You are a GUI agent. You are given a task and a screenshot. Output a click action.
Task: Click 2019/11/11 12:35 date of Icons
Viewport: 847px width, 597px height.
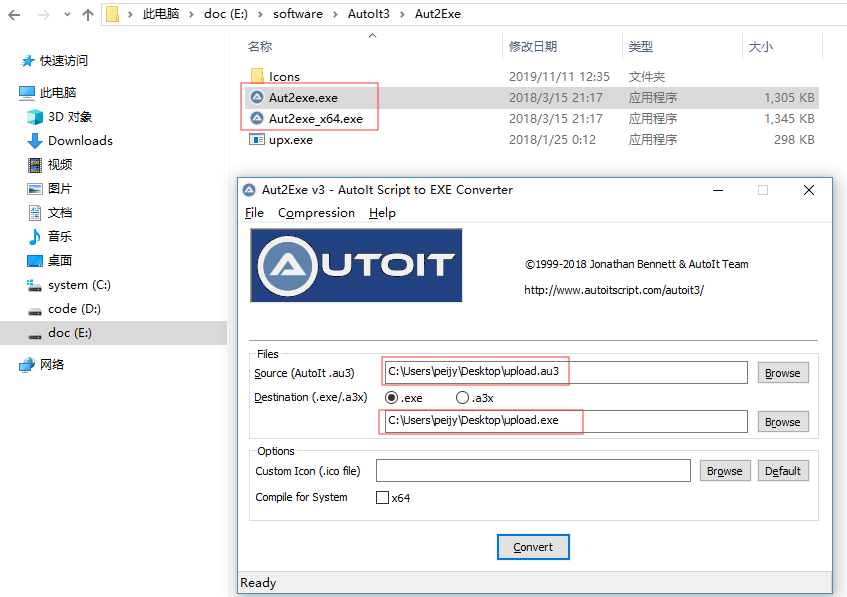click(559, 77)
